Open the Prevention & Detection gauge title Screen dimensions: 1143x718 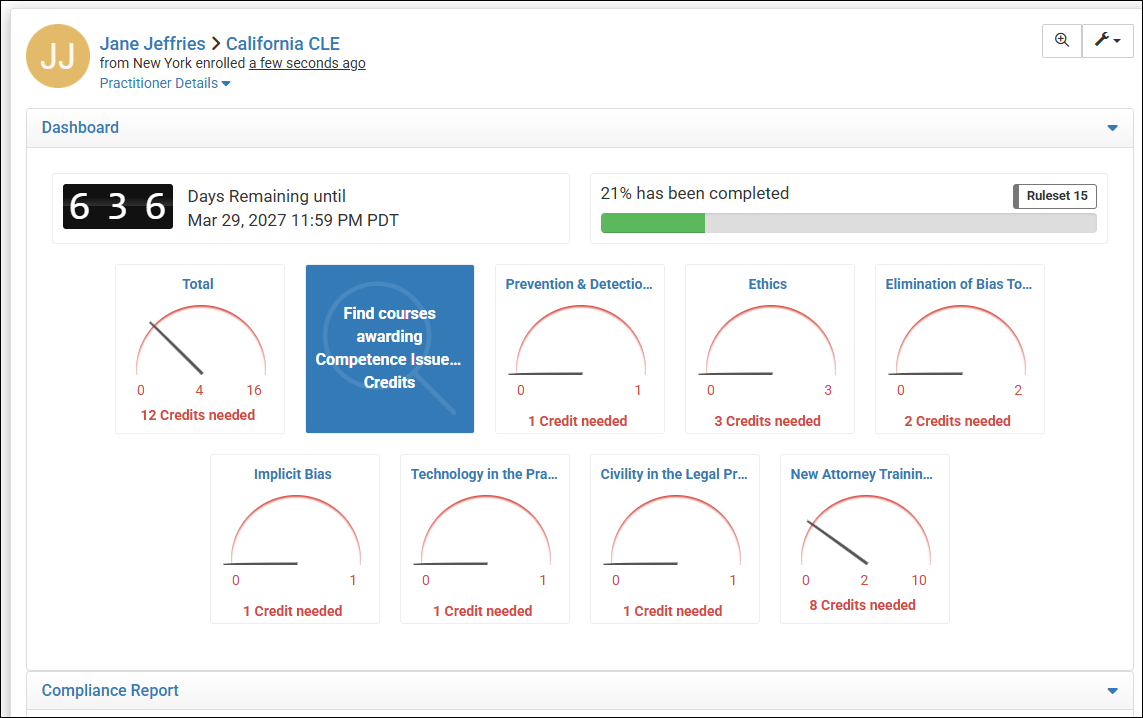pos(580,284)
